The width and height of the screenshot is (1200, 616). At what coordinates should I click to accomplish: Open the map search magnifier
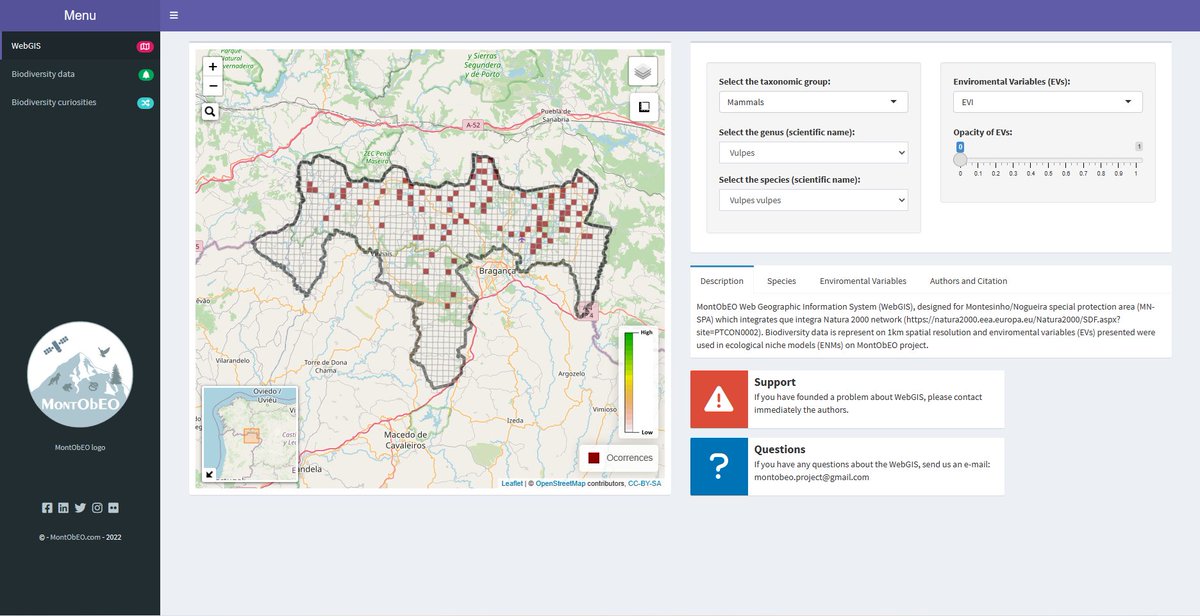[x=210, y=112]
